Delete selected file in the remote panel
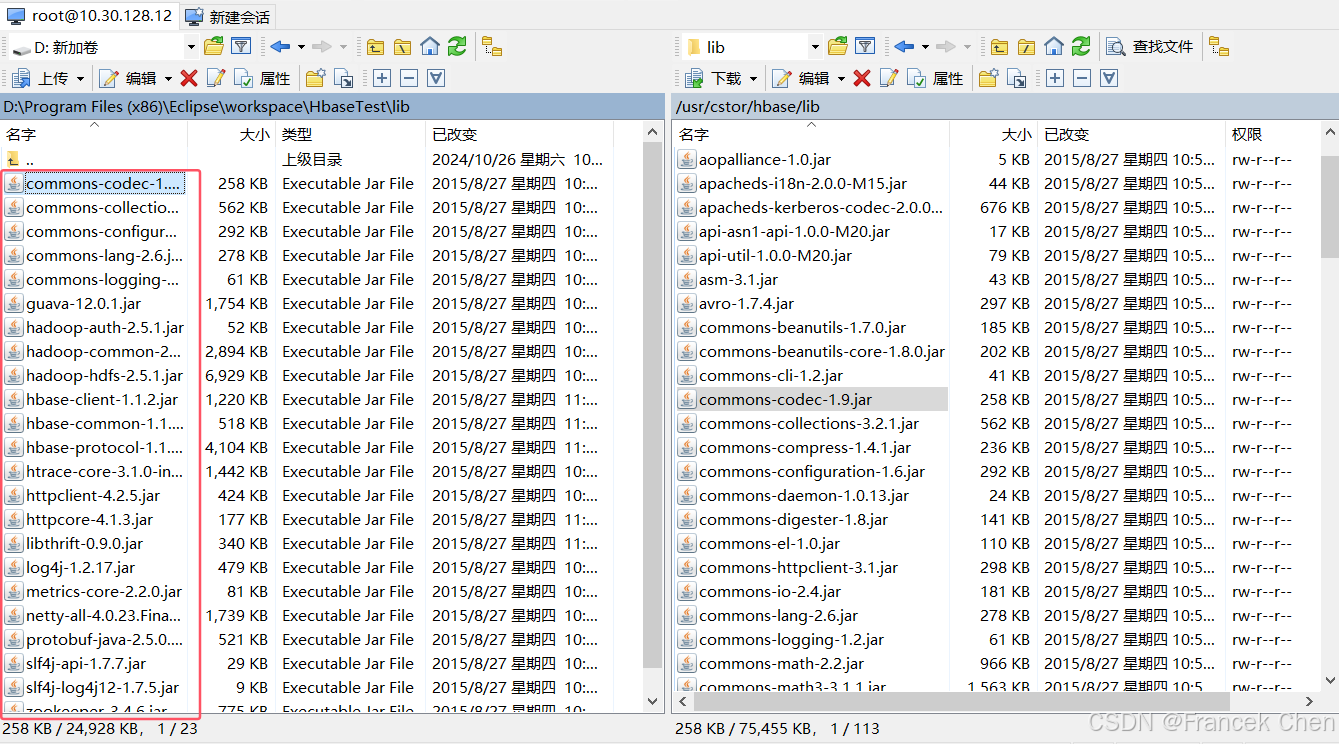The image size is (1339, 744). tap(862, 78)
